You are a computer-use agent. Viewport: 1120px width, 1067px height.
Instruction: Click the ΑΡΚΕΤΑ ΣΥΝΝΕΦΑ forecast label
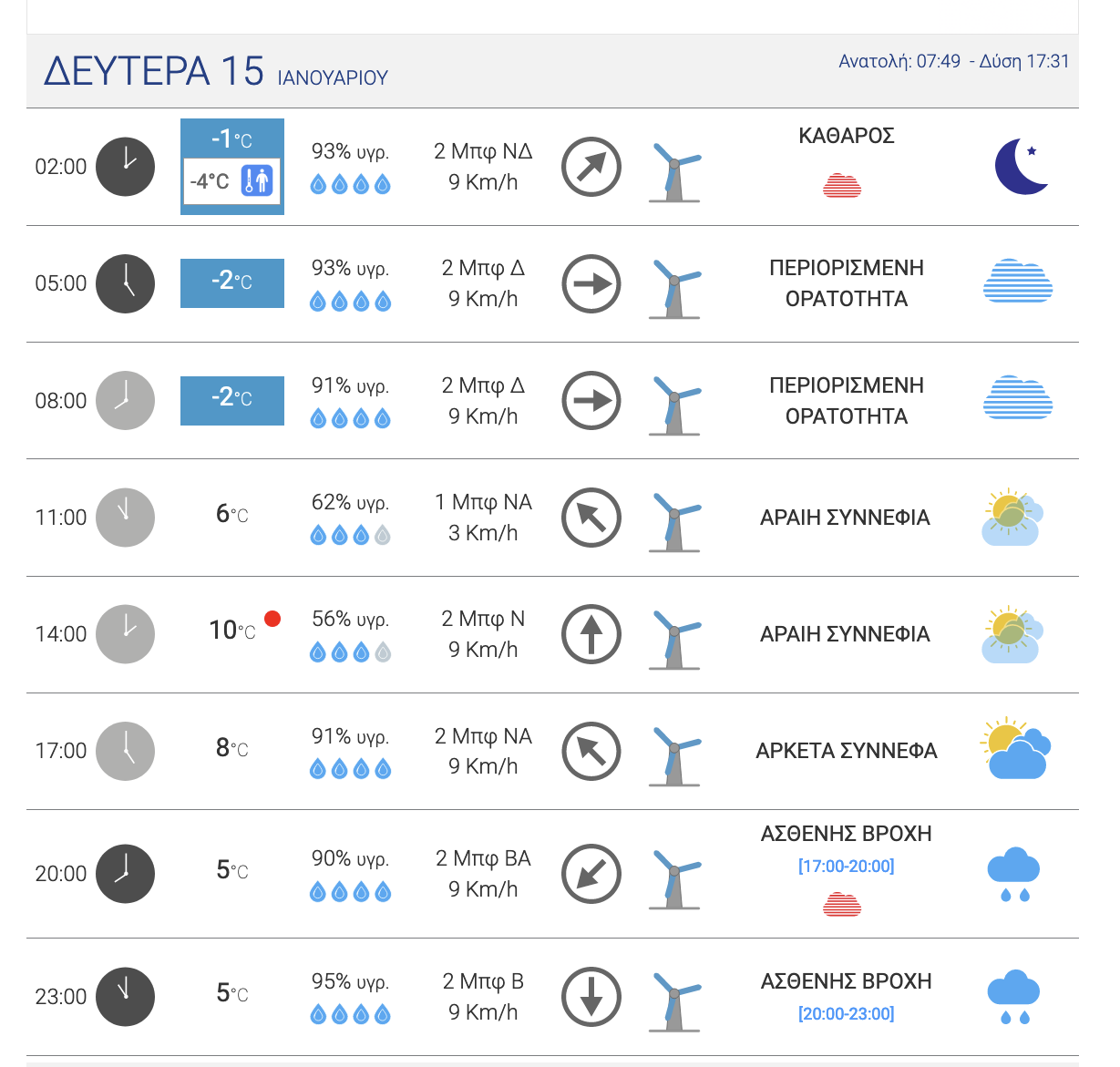point(846,751)
